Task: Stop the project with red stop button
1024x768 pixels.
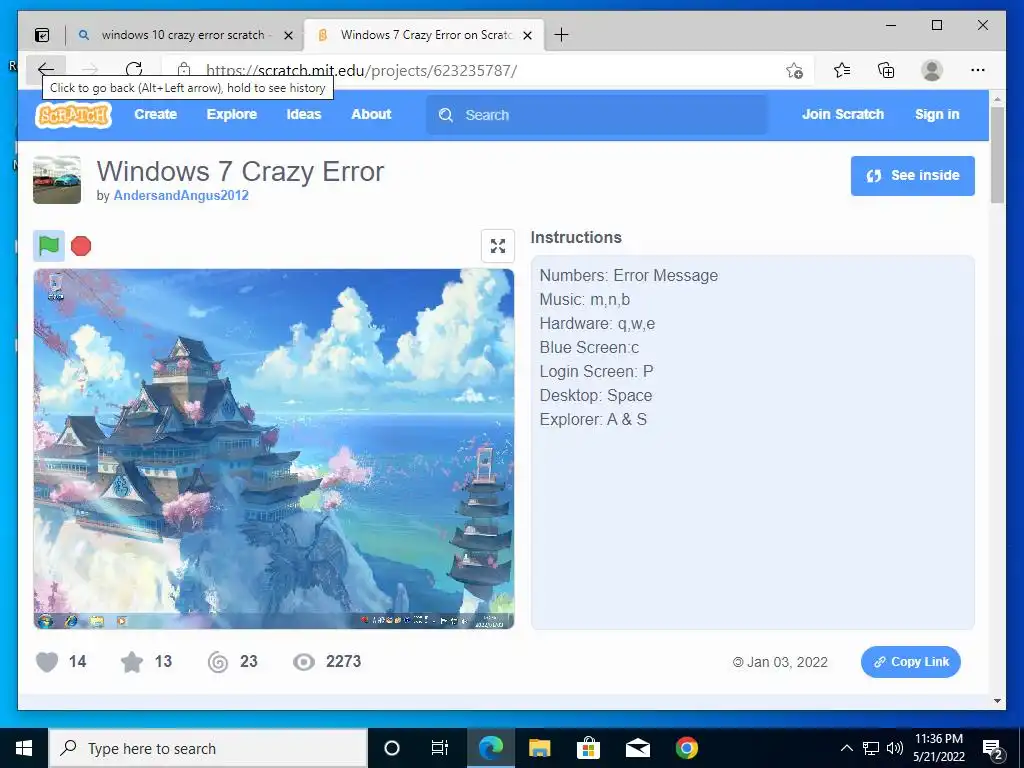Action: [x=81, y=246]
